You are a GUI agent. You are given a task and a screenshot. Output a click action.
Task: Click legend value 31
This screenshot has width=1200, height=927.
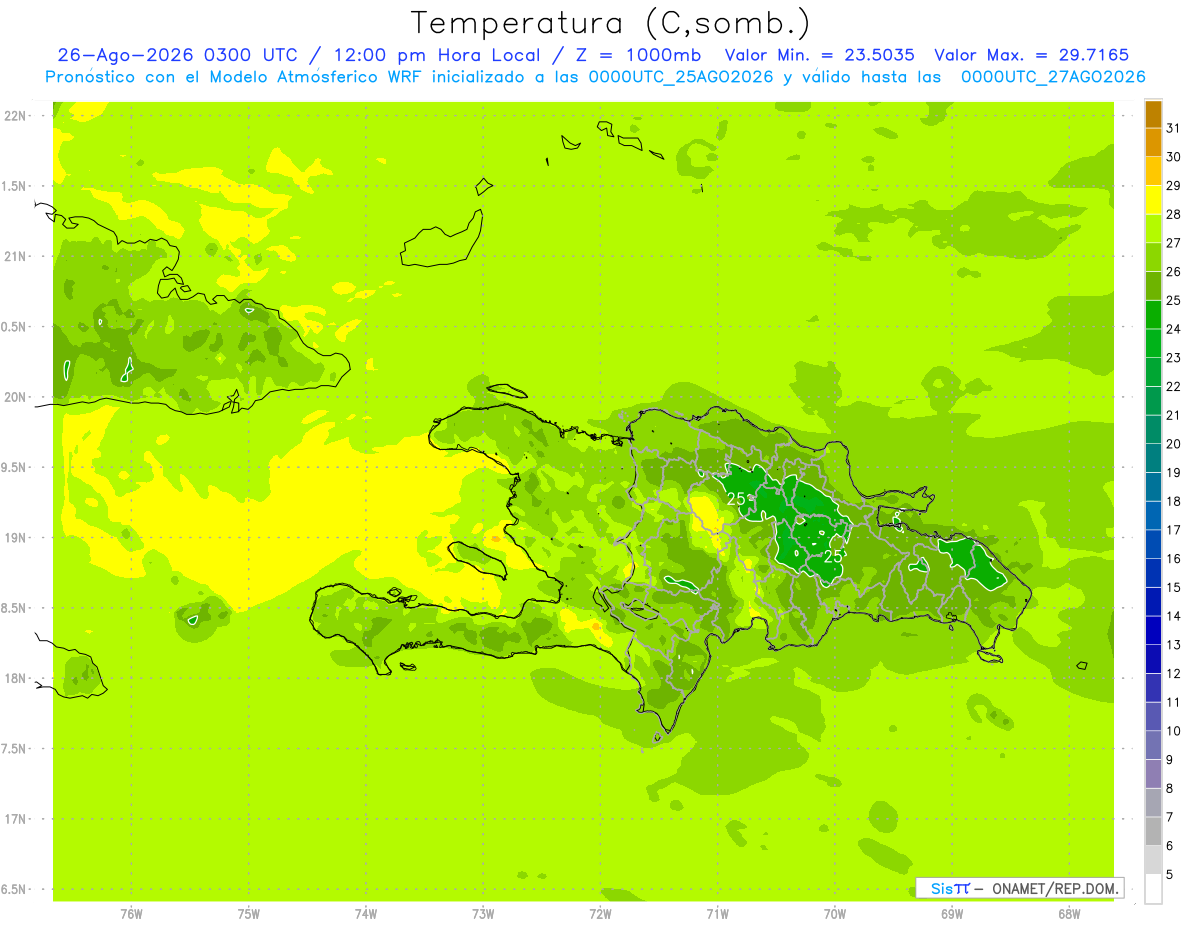(x=1173, y=128)
